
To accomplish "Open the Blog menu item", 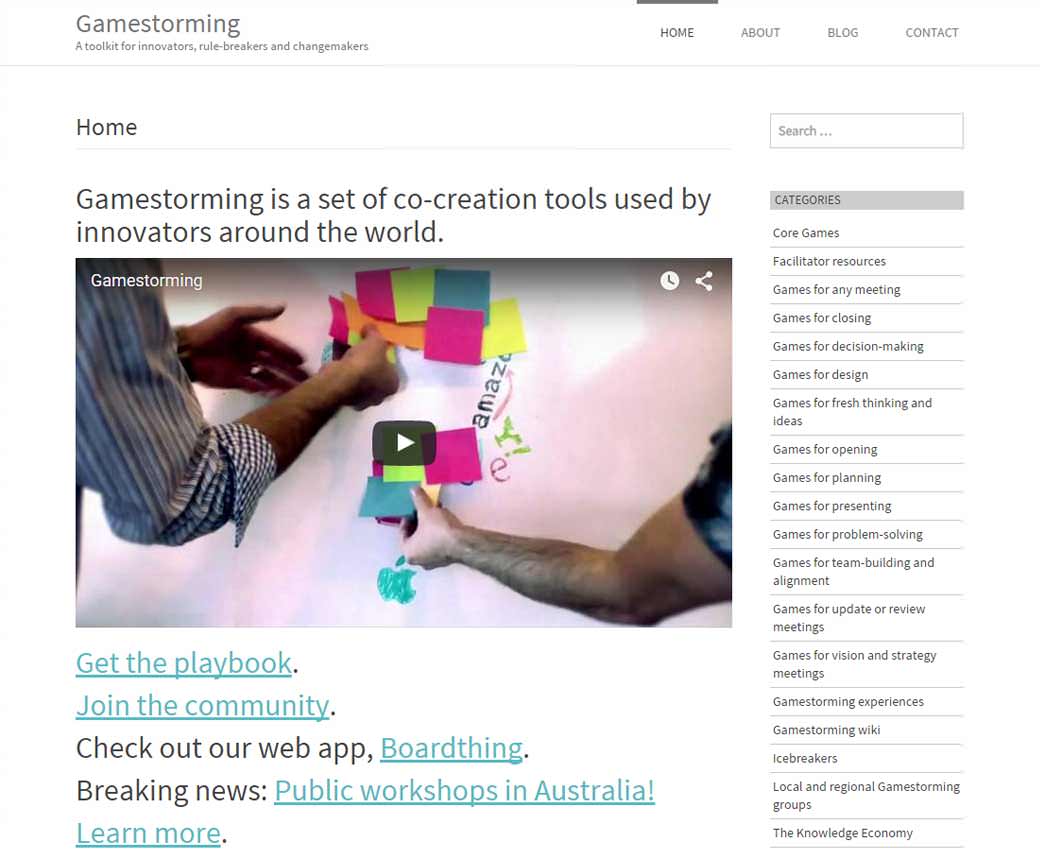I will pyautogui.click(x=842, y=32).
